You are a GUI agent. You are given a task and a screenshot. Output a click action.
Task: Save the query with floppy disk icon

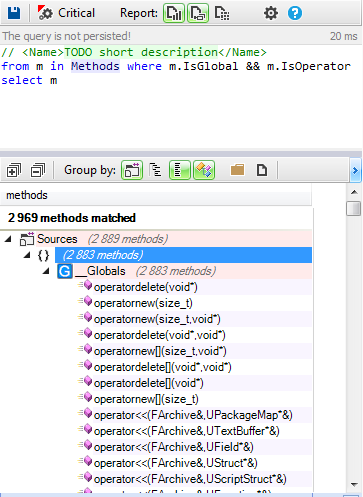tap(14, 13)
